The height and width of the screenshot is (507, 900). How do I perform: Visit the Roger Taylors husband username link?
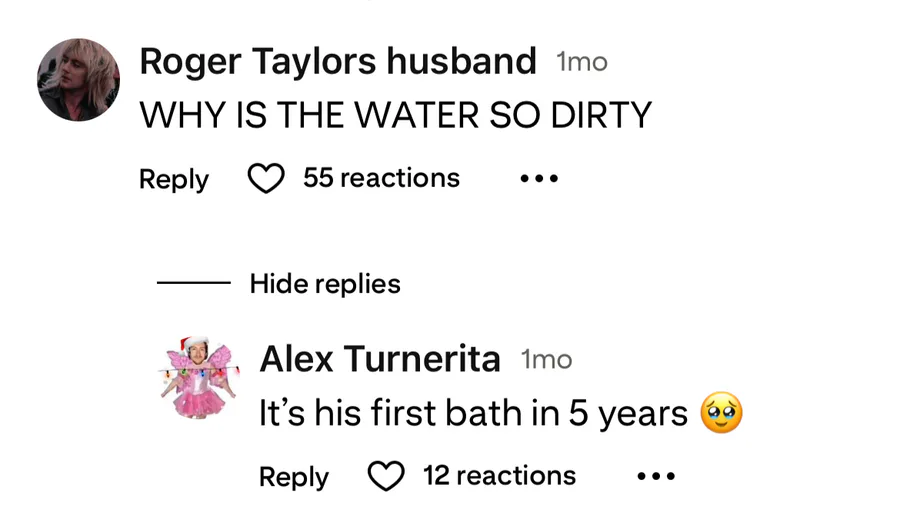(x=337, y=62)
